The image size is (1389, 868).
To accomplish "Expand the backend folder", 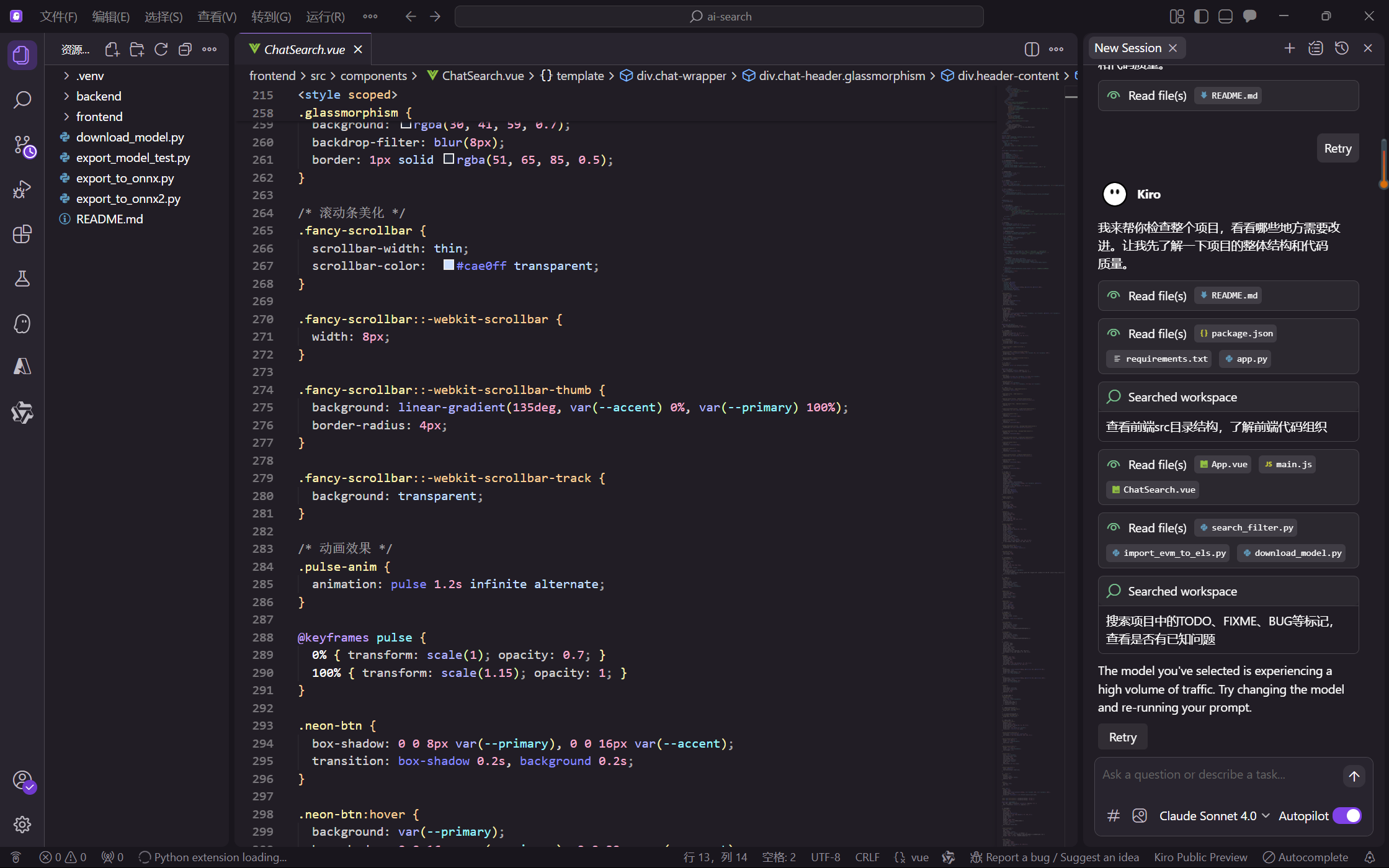I will tap(99, 96).
